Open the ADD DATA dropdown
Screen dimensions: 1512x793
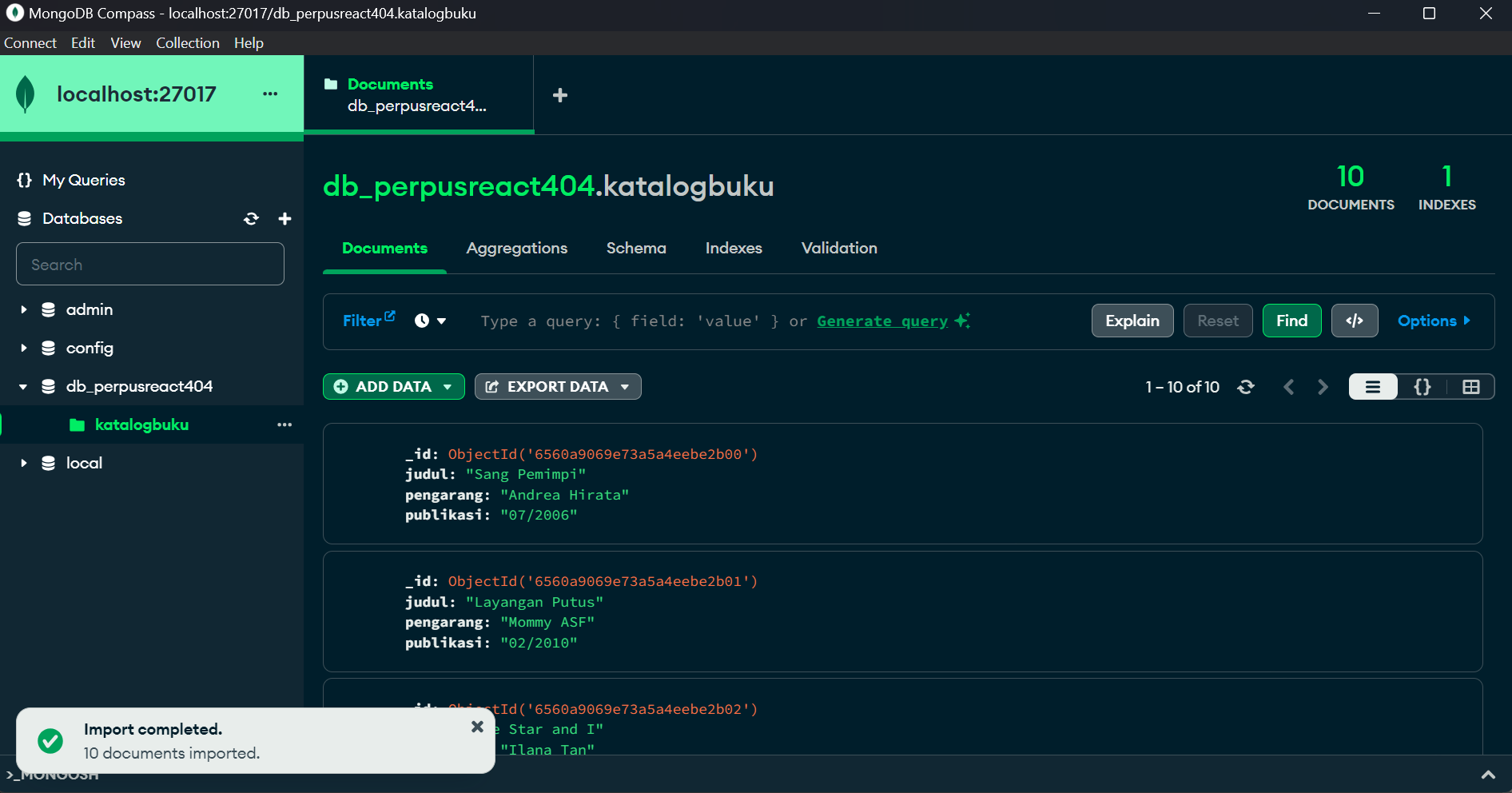pyautogui.click(x=394, y=387)
